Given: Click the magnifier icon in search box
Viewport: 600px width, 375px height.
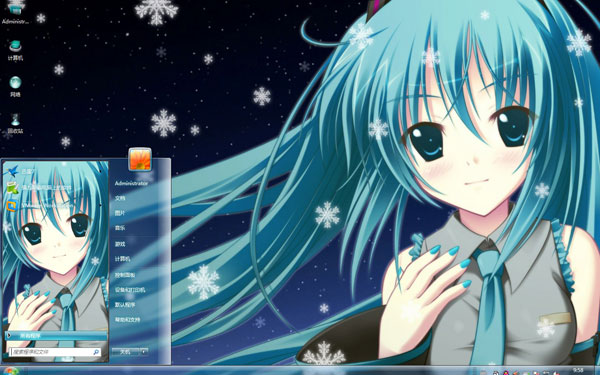Looking at the screenshot, I should (x=96, y=352).
